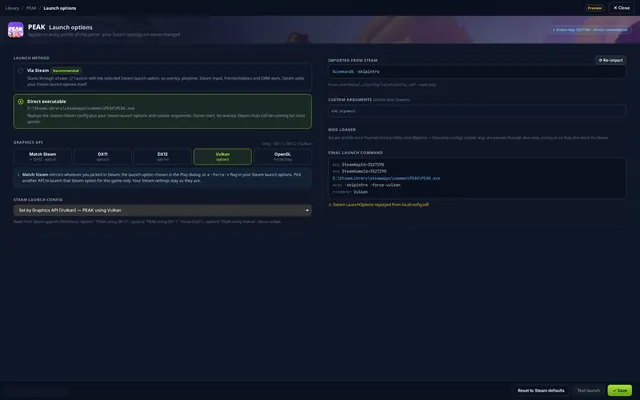Click the Test launch button

point(588,391)
